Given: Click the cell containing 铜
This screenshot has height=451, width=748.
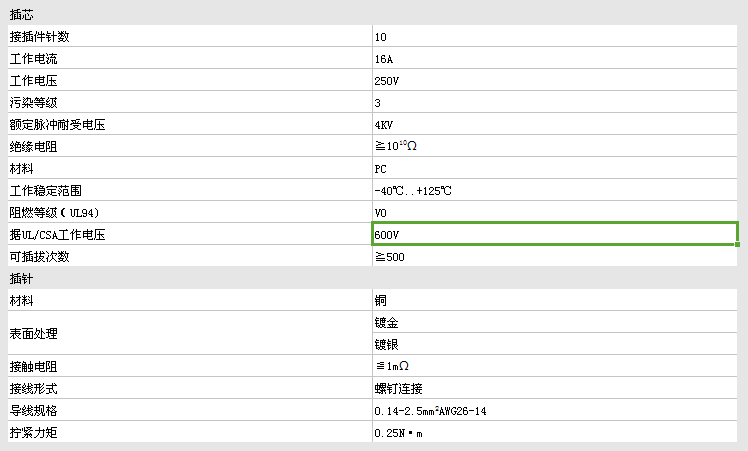Looking at the screenshot, I should pyautogui.click(x=555, y=300).
